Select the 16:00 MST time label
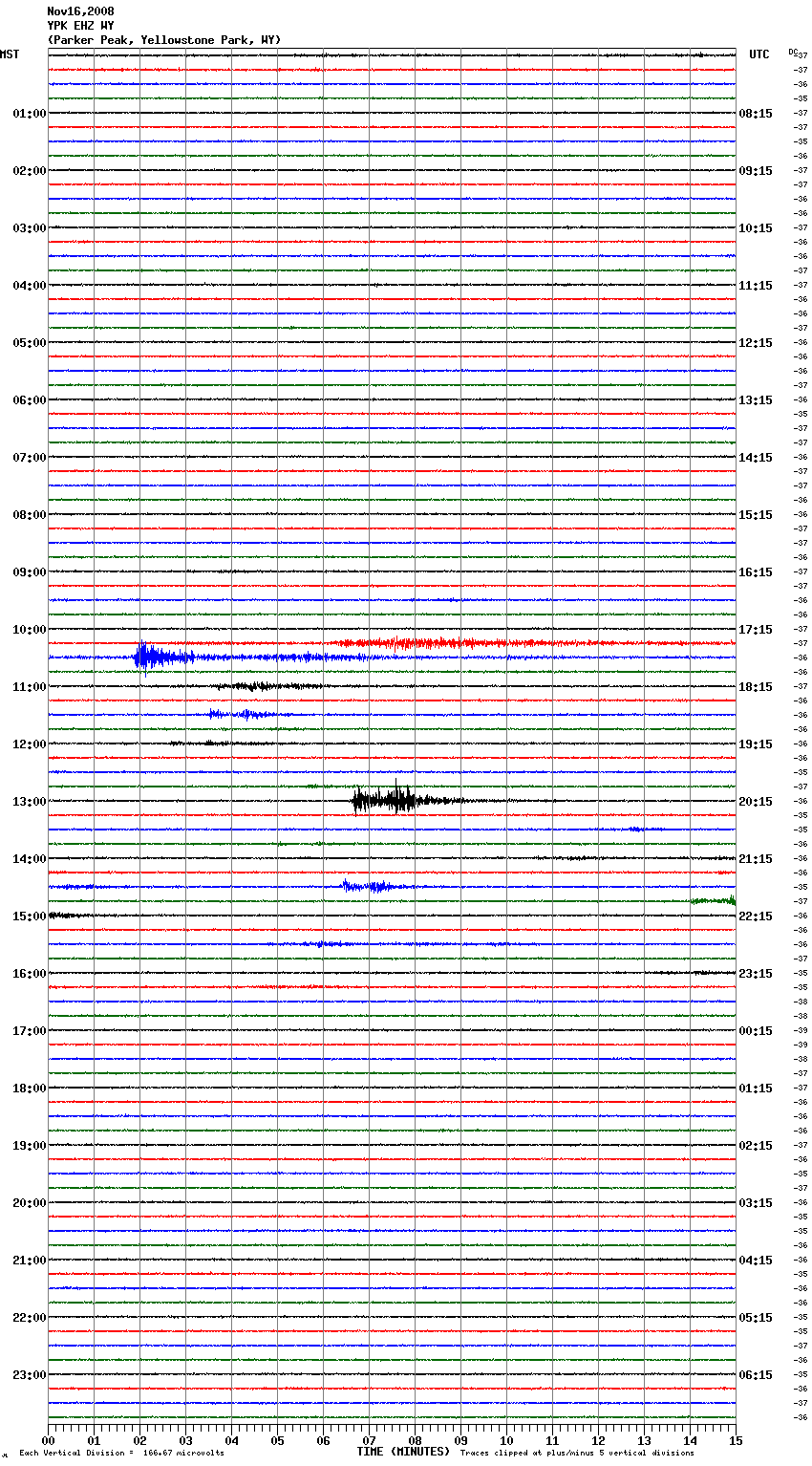 (29, 974)
